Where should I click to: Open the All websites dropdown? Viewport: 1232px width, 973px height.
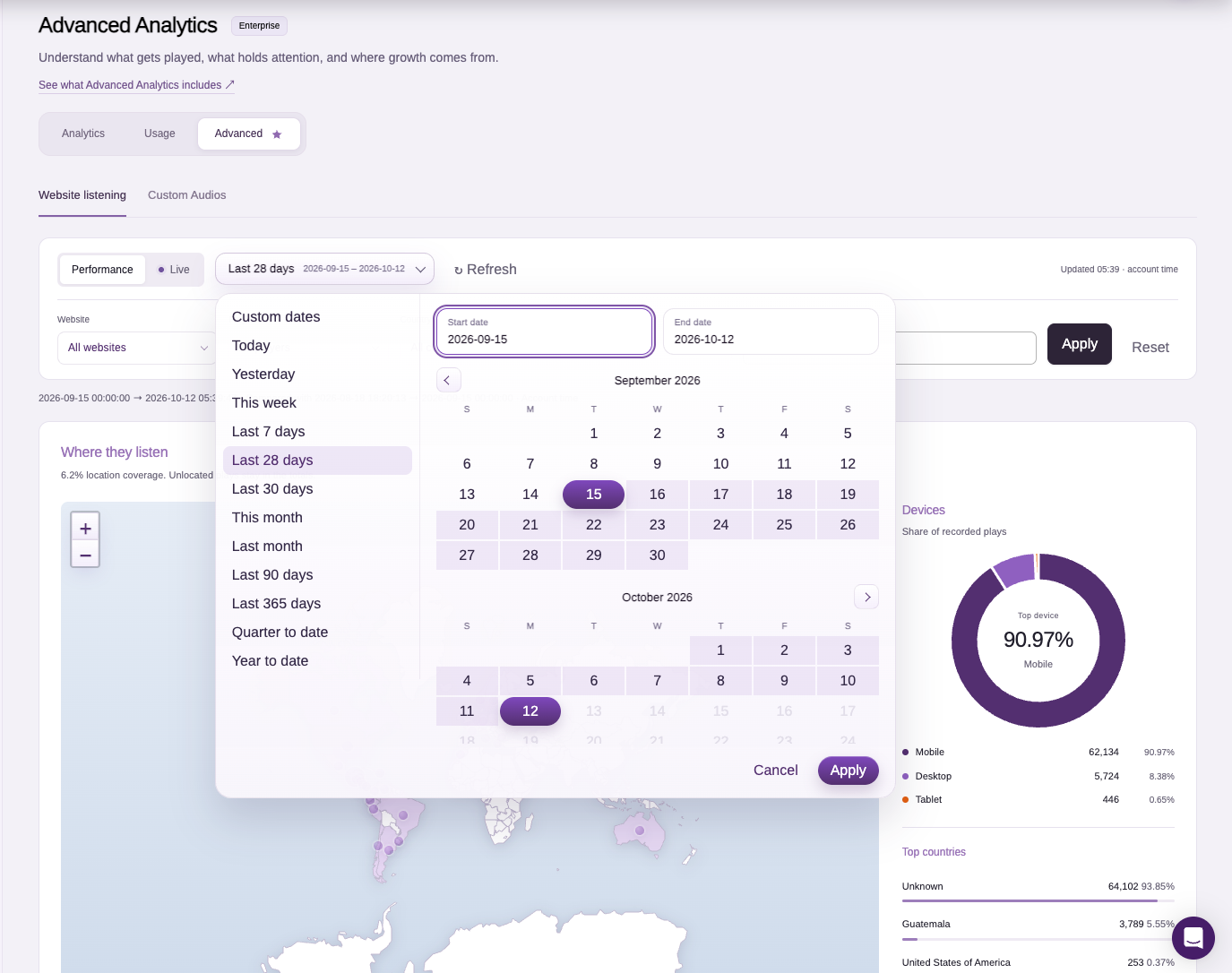click(x=137, y=348)
